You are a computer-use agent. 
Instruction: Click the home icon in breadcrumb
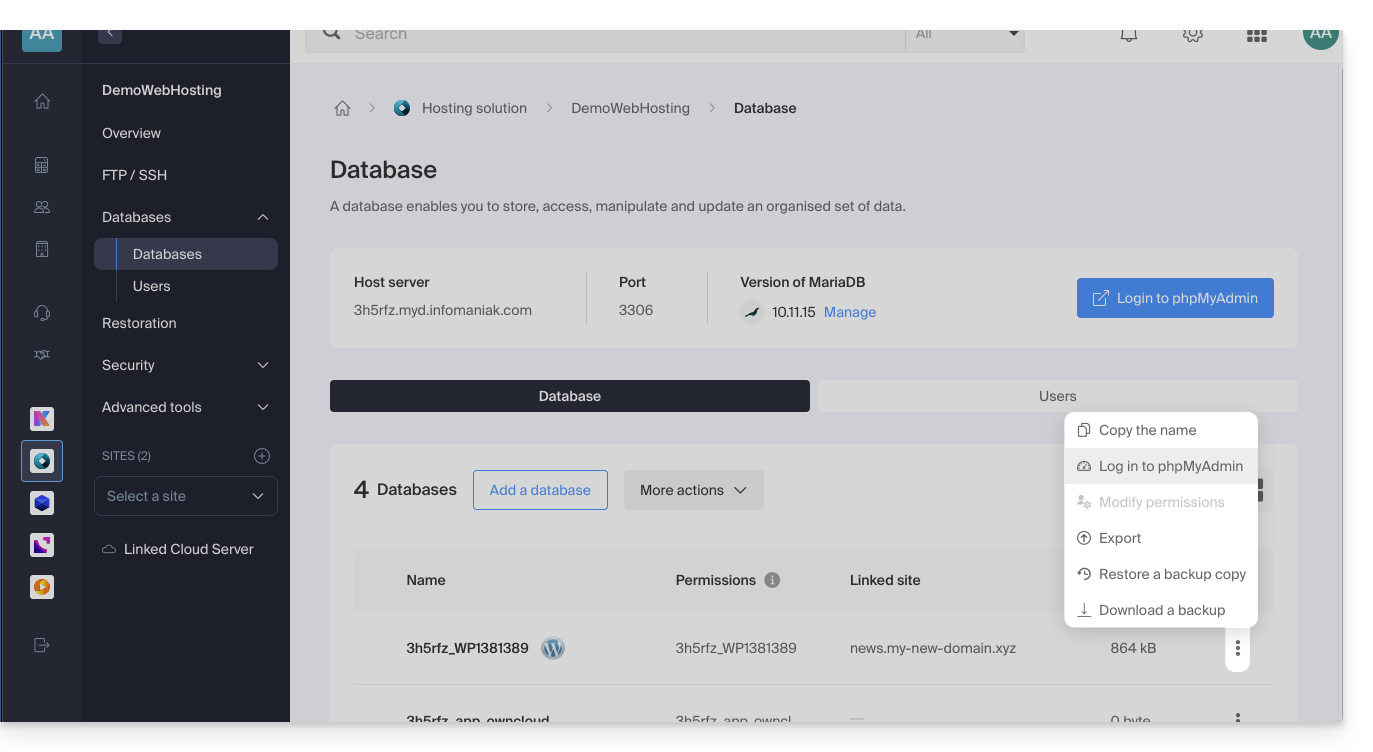click(x=342, y=108)
